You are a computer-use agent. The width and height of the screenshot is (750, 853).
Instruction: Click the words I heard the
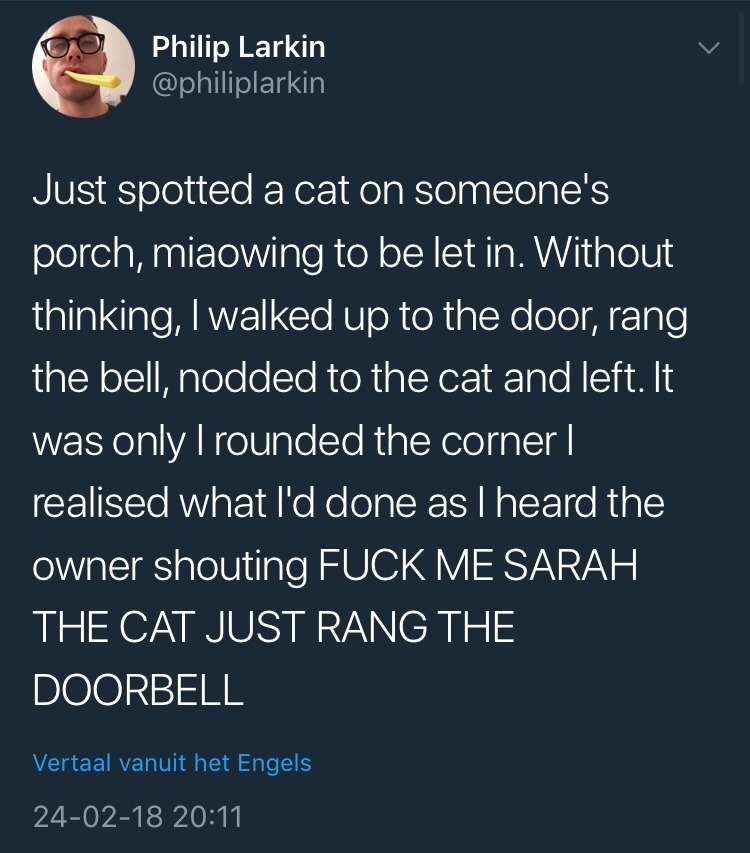click(x=580, y=503)
